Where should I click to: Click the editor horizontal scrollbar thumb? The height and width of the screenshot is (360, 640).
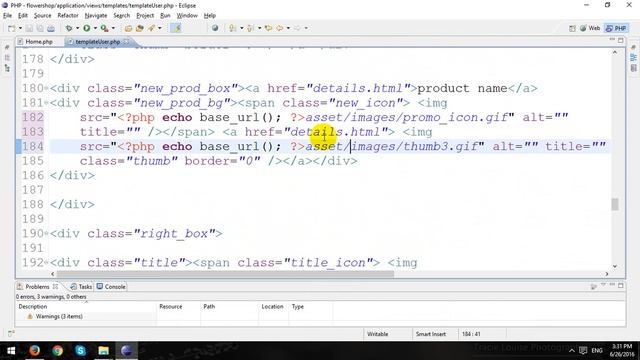(225, 274)
